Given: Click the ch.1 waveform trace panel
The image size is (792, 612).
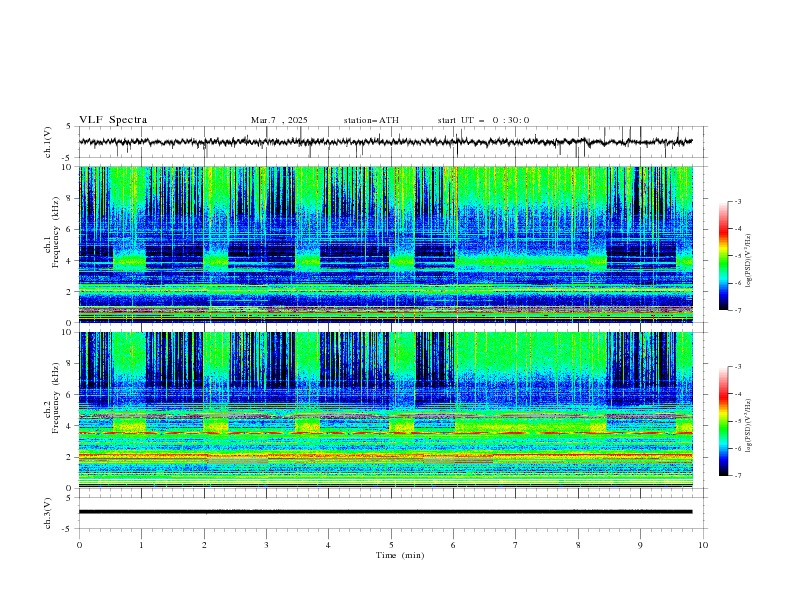Looking at the screenshot, I should coord(393,142).
